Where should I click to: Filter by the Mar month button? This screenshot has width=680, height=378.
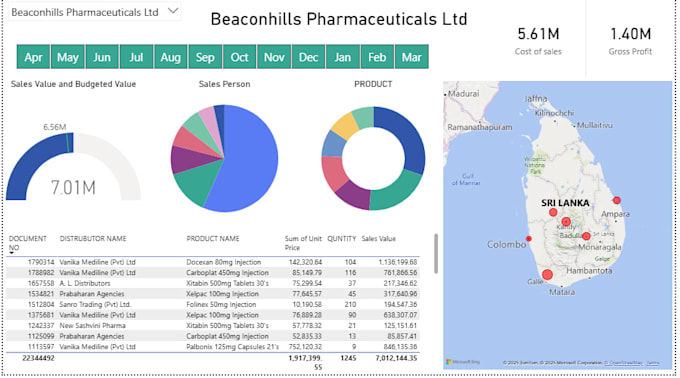click(412, 57)
